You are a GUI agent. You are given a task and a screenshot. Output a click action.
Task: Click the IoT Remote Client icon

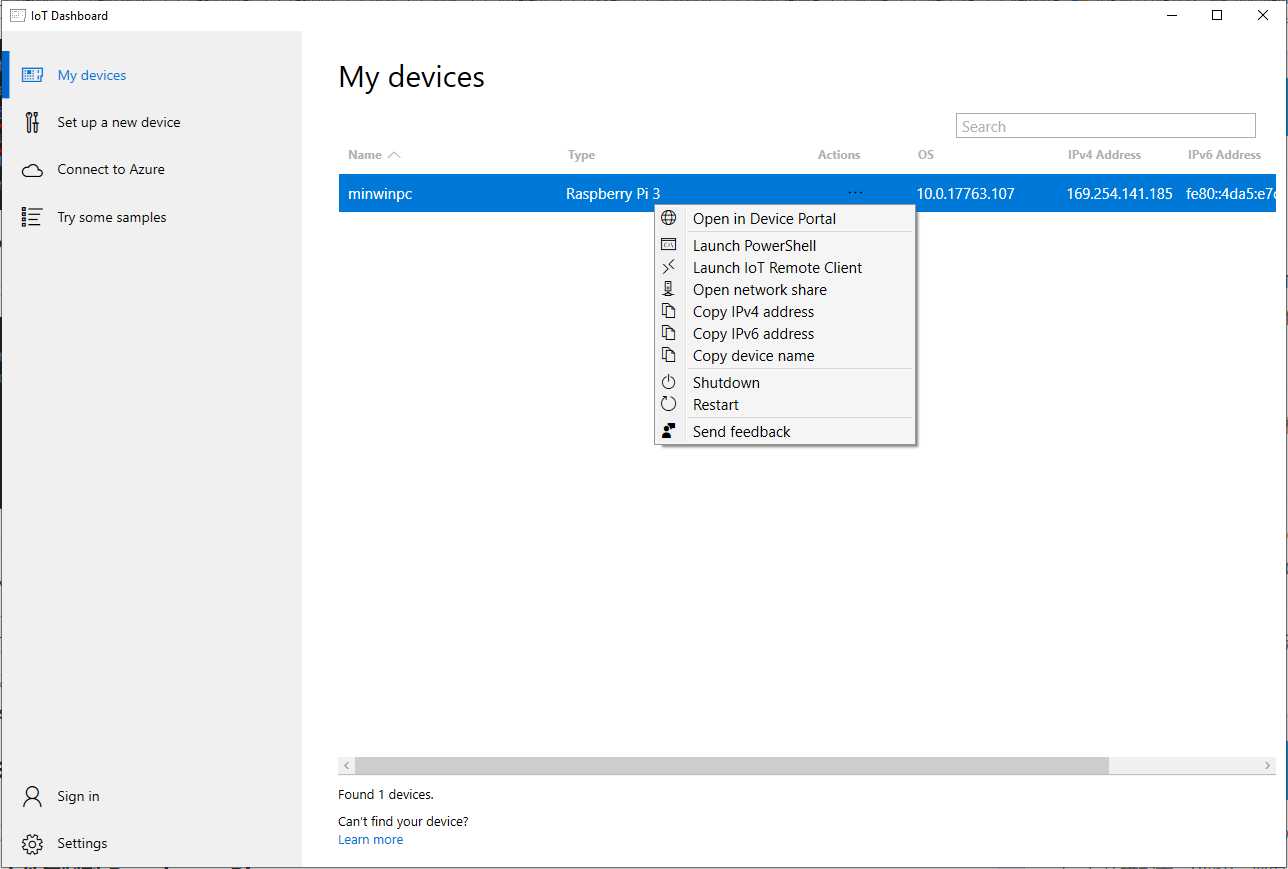669,267
